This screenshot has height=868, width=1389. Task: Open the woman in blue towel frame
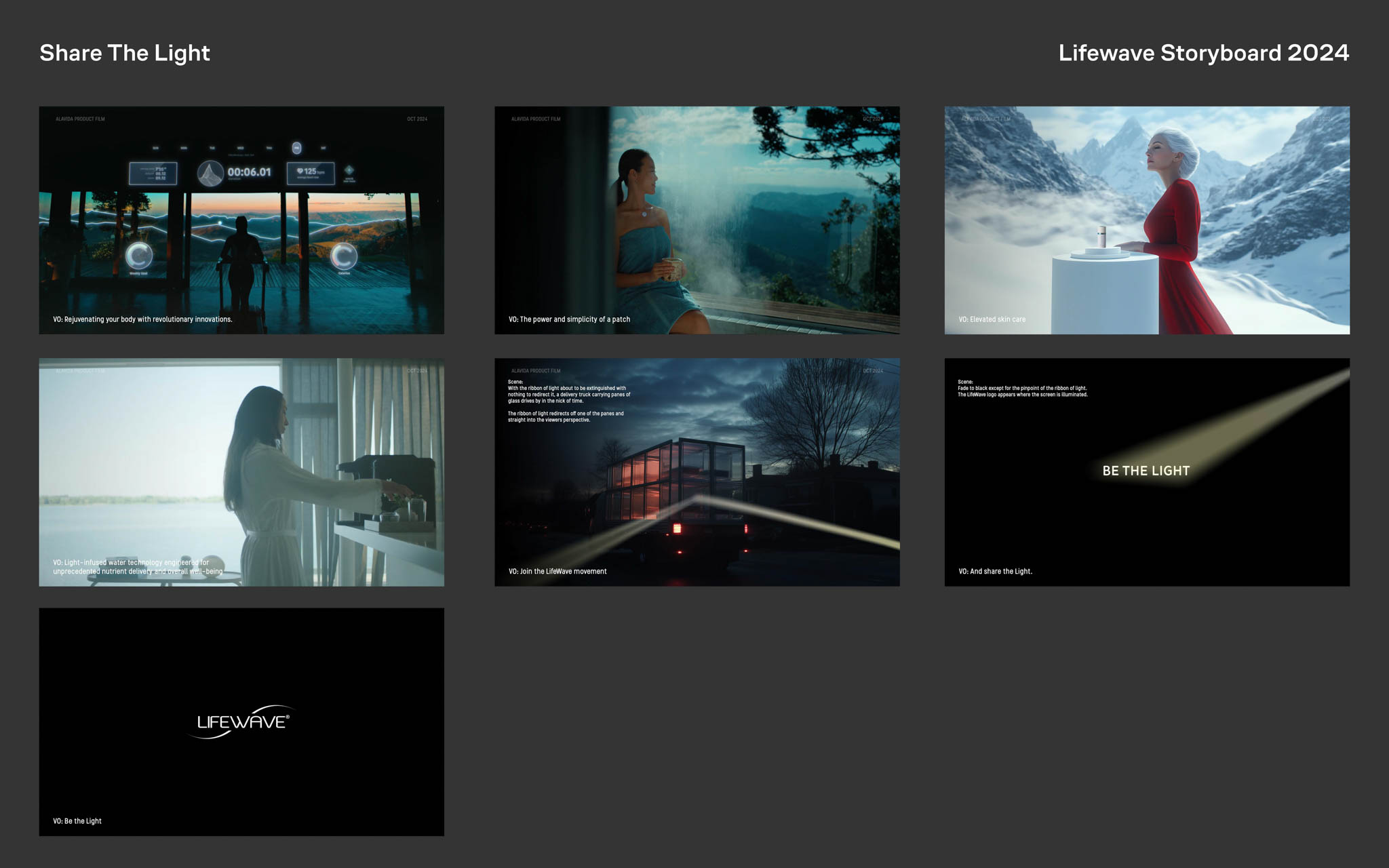(697, 220)
